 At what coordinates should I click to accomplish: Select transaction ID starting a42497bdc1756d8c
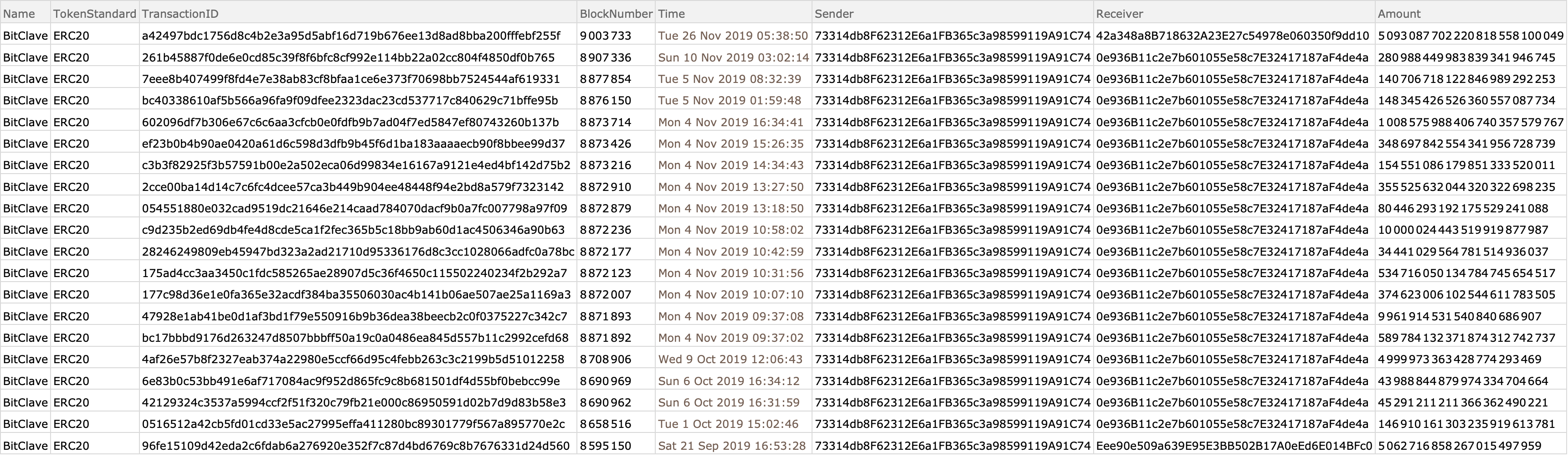point(351,36)
